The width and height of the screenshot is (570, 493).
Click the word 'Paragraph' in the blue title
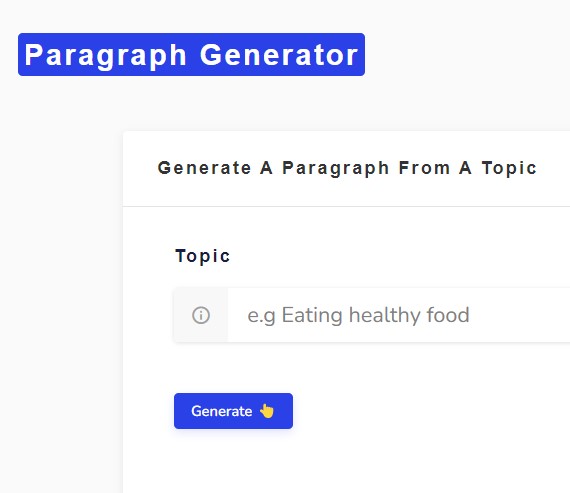click(x=105, y=55)
